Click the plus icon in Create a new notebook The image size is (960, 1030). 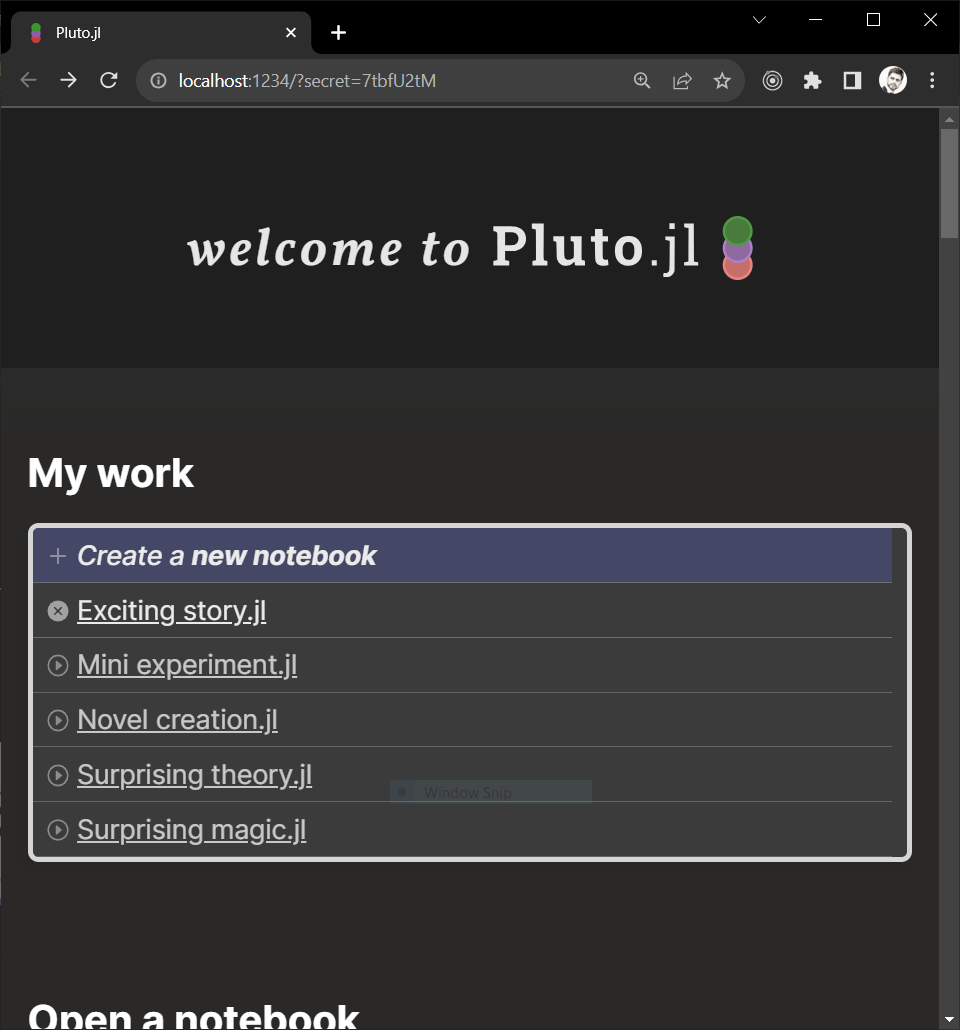pos(58,556)
